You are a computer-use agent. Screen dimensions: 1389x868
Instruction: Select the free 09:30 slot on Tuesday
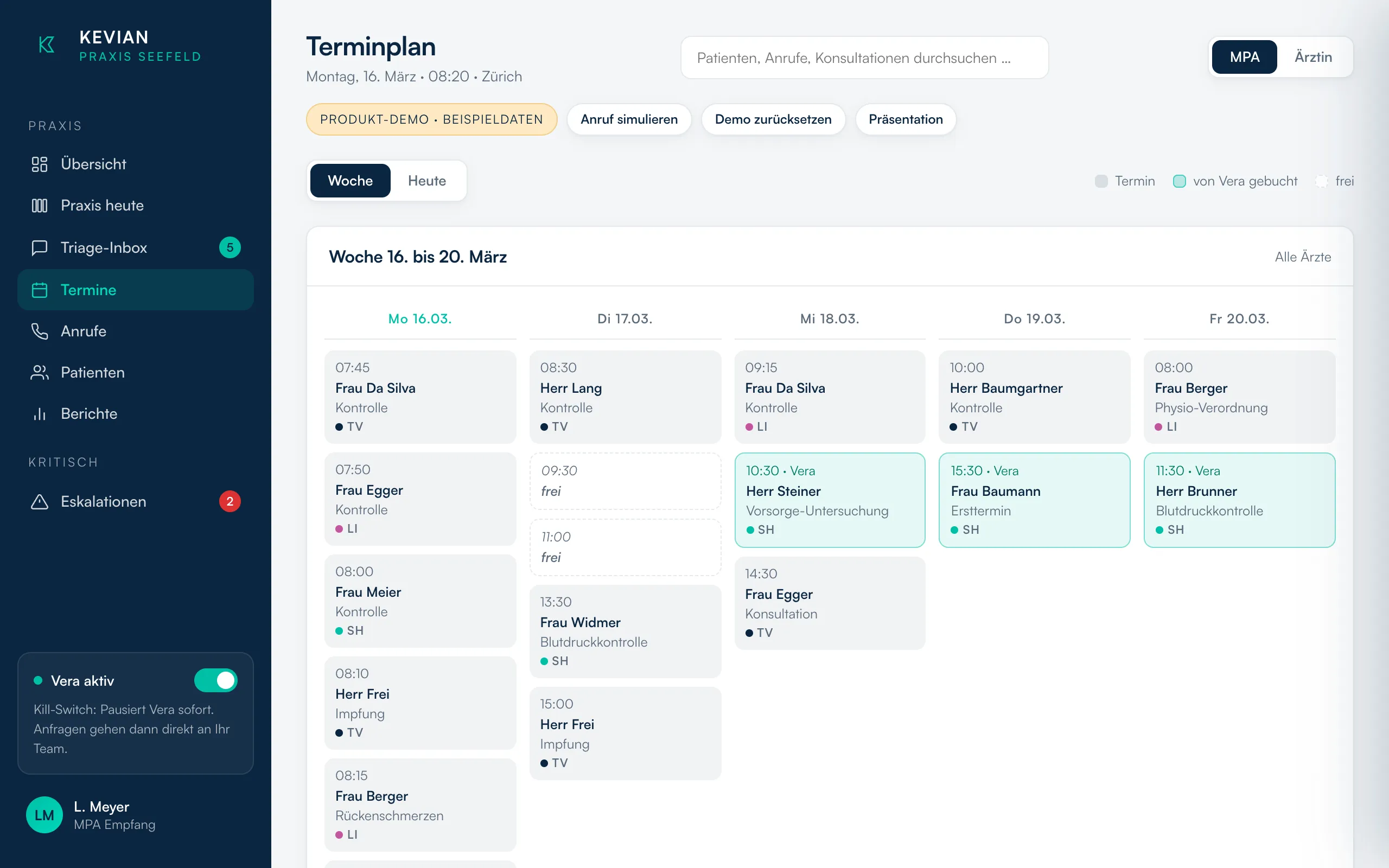625,481
